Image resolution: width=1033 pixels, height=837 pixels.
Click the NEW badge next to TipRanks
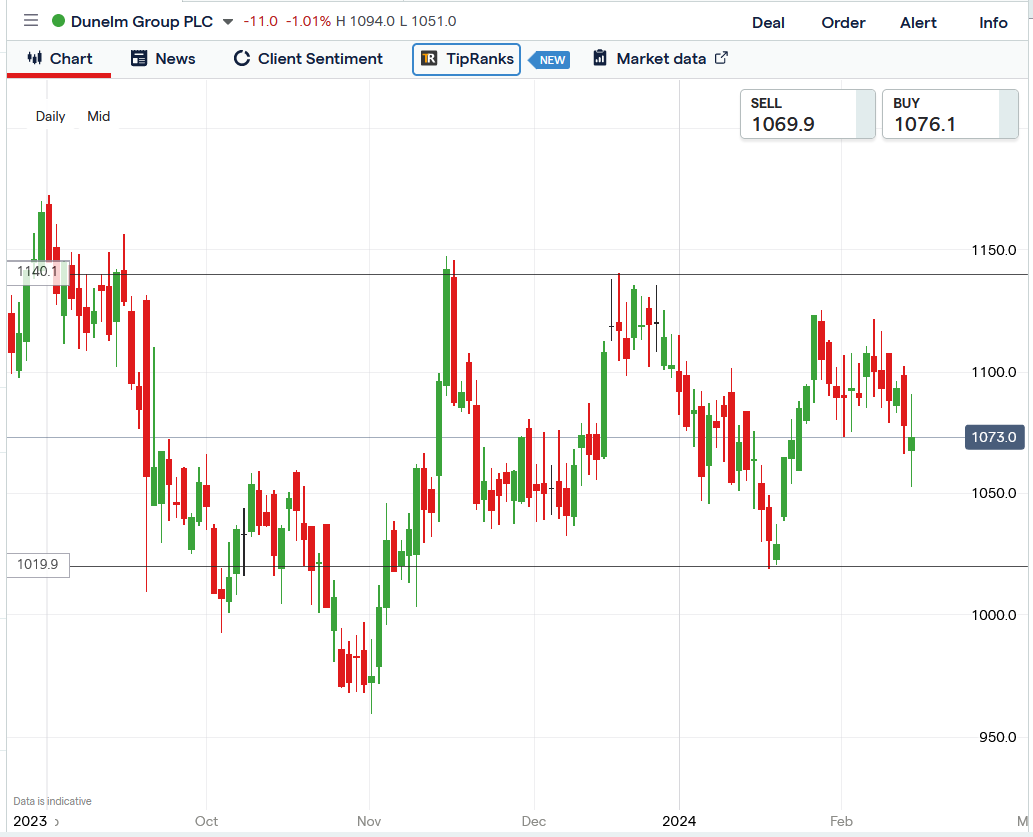pyautogui.click(x=551, y=60)
